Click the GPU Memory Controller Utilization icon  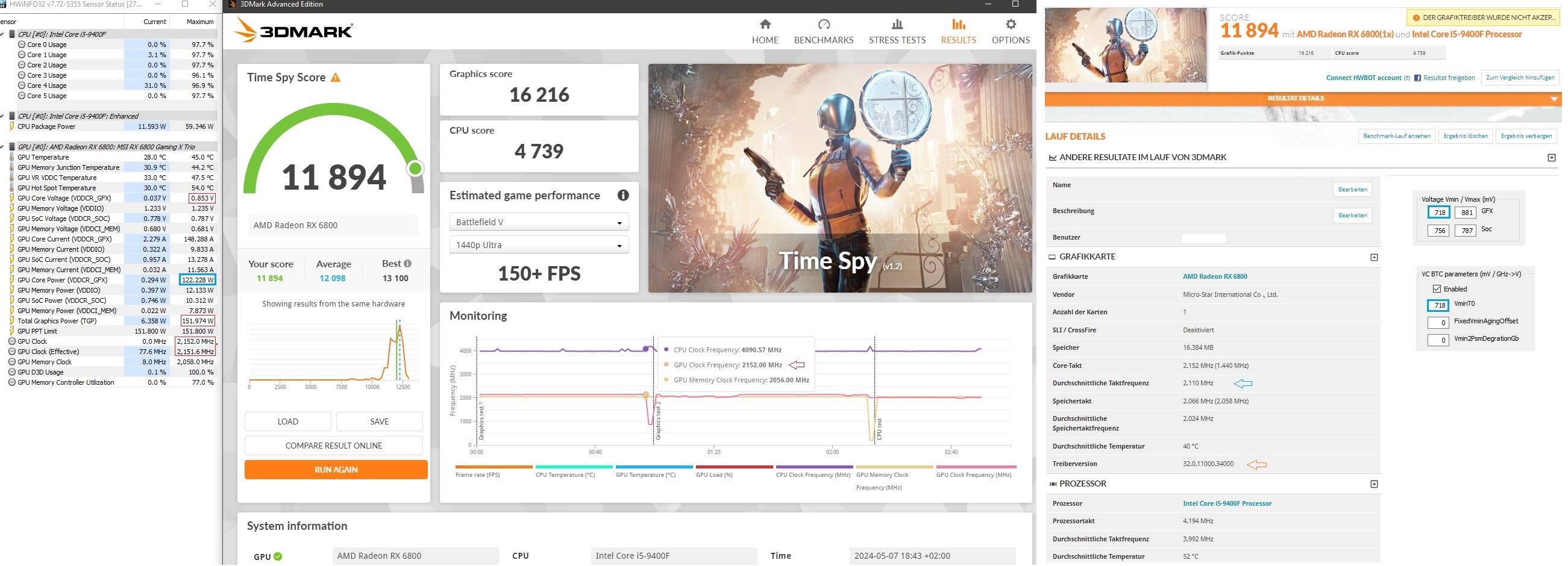12,382
